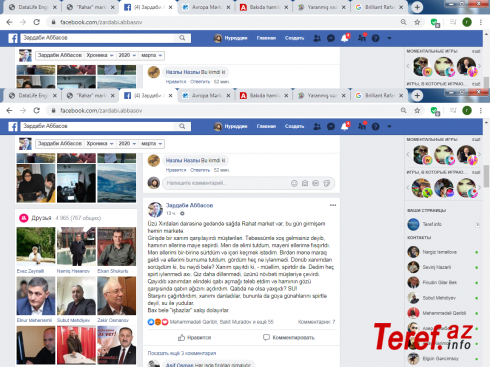Click the search magnifier in lower Facebook bar
This screenshot has height=367, width=490.
(x=182, y=126)
